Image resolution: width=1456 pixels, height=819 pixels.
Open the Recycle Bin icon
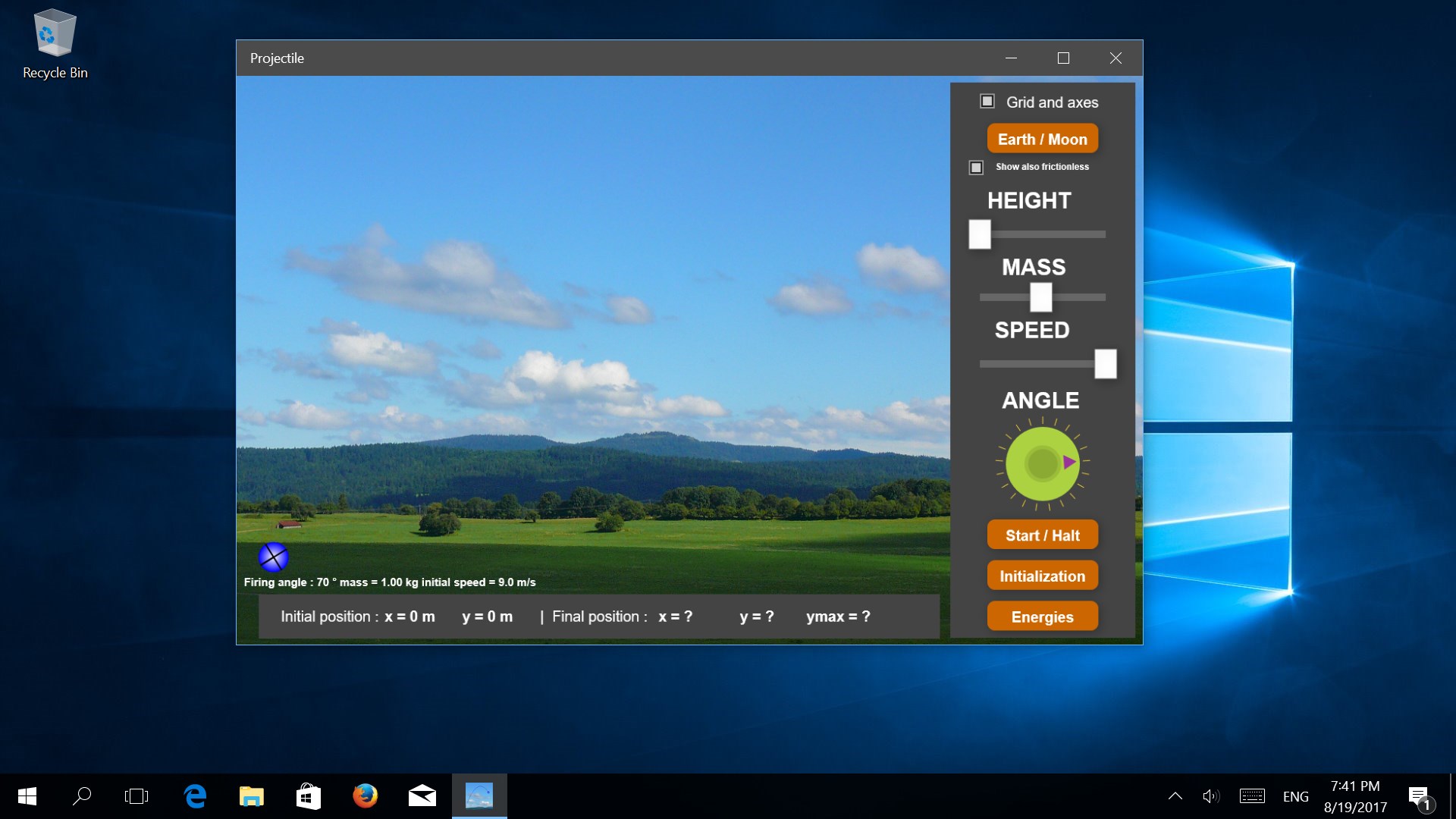(55, 44)
